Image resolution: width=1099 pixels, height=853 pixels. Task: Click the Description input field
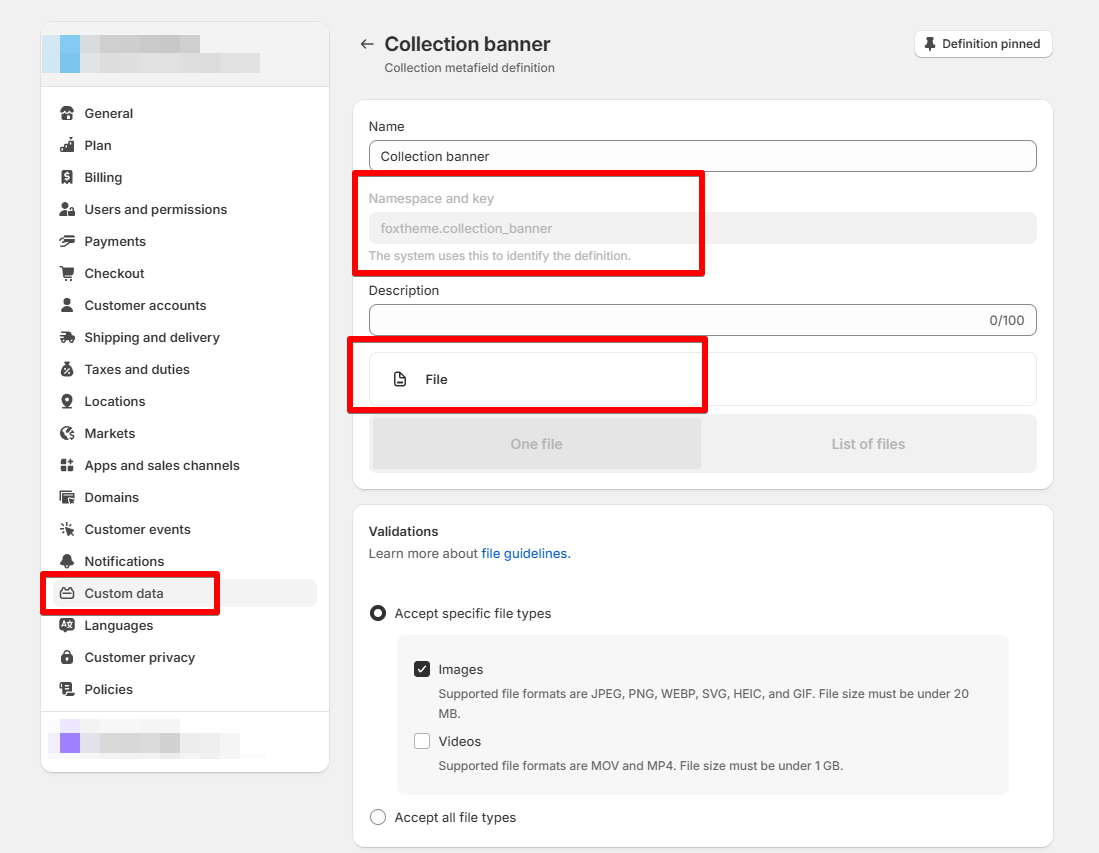pos(702,320)
